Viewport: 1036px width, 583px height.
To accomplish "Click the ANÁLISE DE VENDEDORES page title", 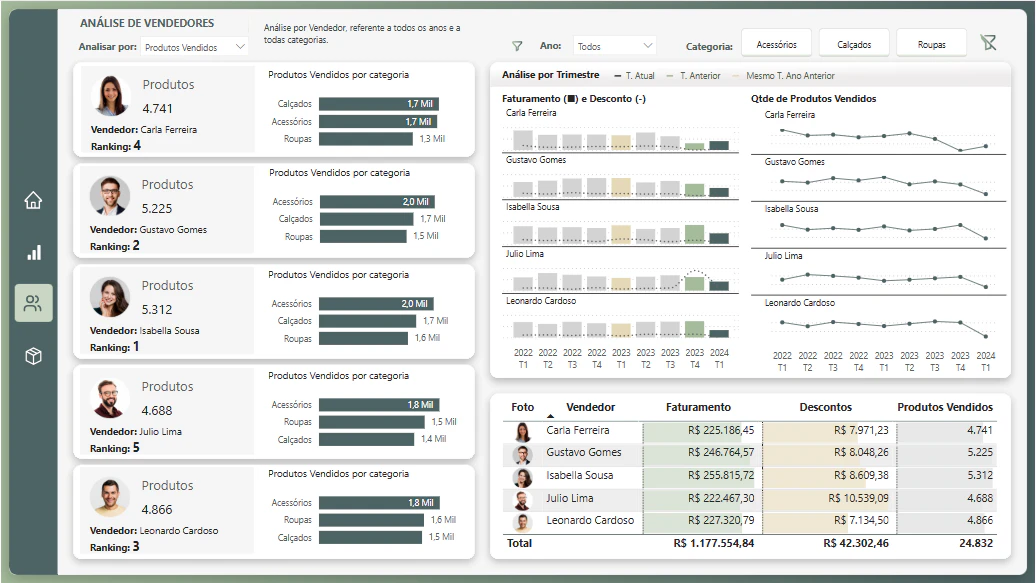I will (147, 23).
